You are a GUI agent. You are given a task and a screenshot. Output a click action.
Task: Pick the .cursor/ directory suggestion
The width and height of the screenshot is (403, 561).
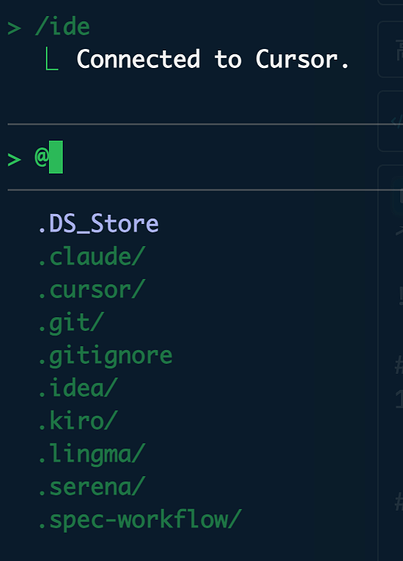91,289
